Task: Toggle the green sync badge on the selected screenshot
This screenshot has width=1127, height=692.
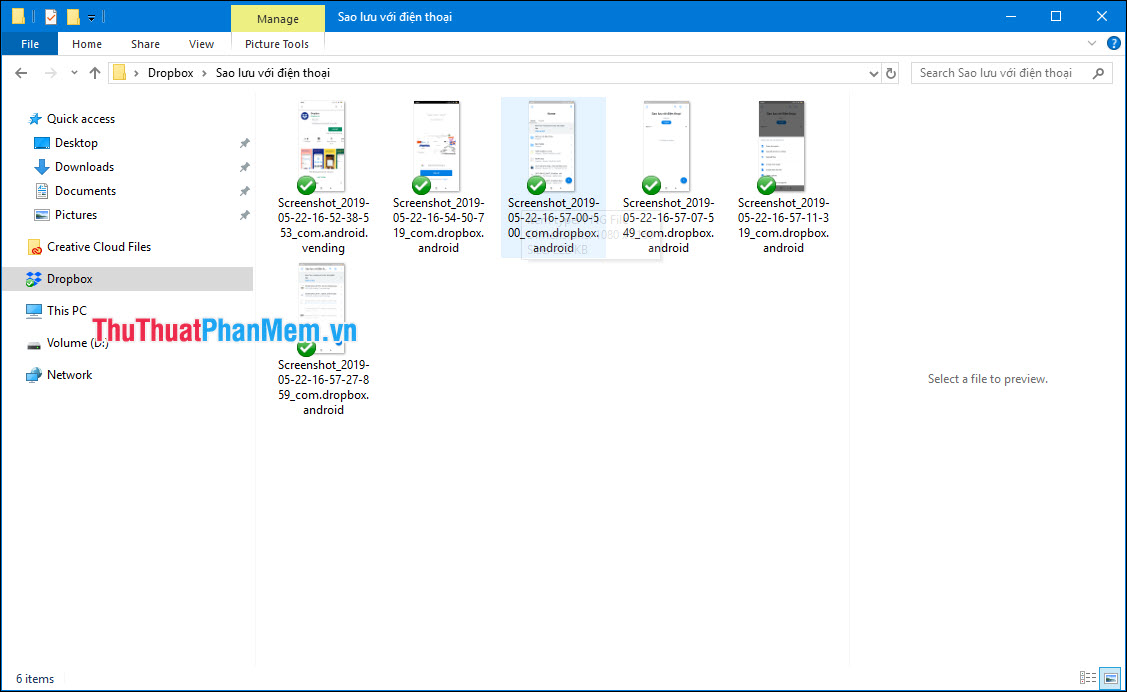Action: 536,184
